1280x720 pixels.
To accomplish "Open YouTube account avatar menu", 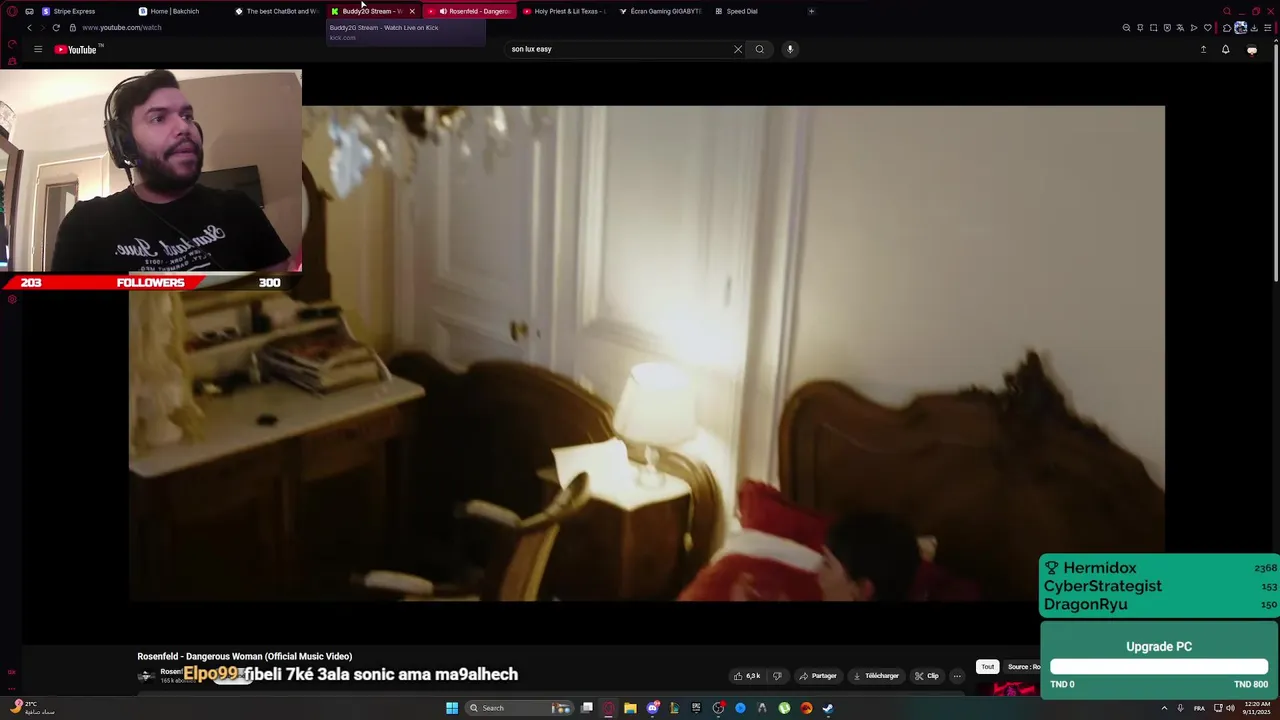I will click(1252, 49).
